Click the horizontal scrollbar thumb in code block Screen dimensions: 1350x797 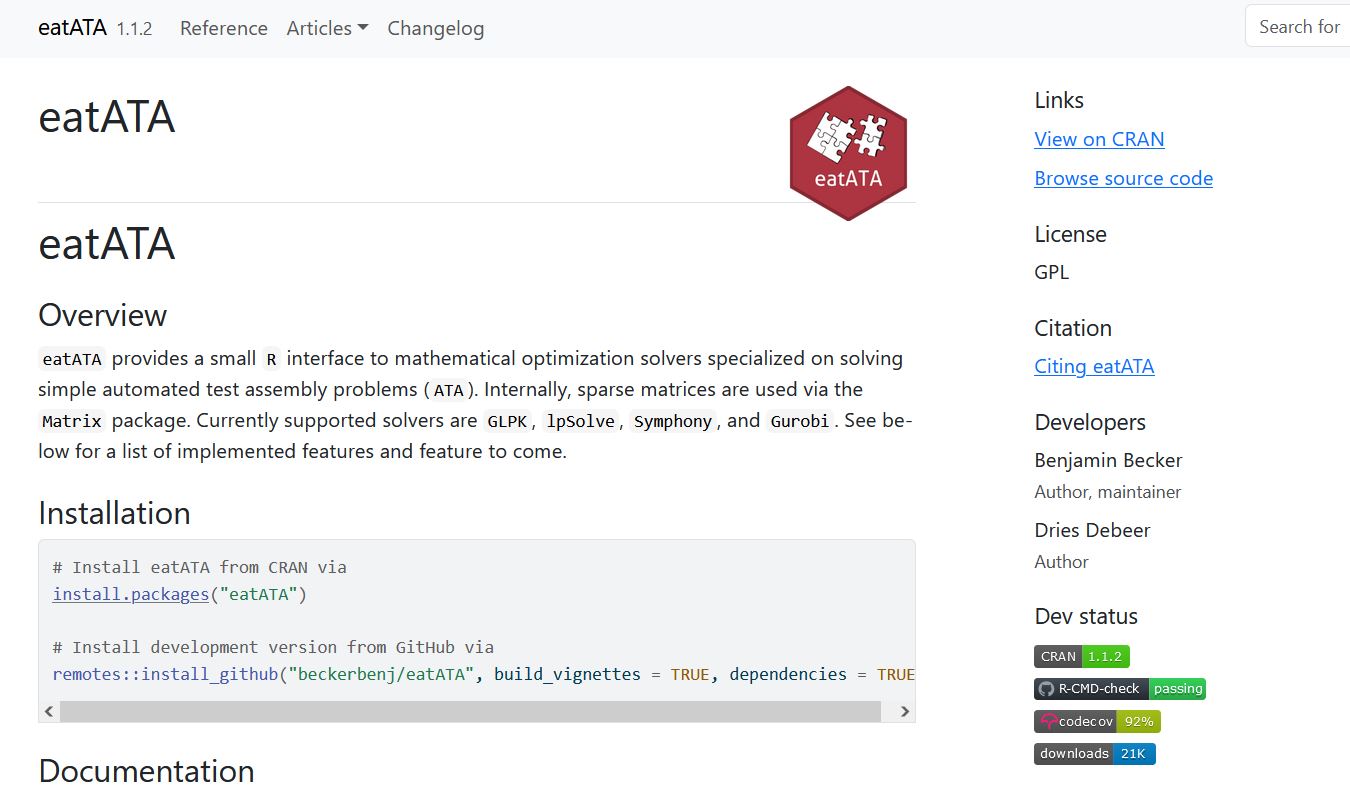pyautogui.click(x=470, y=711)
